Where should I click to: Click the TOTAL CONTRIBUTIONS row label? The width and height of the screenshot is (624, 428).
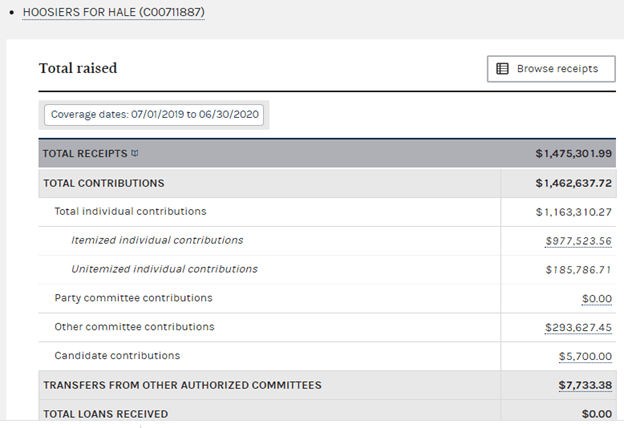pyautogui.click(x=104, y=184)
